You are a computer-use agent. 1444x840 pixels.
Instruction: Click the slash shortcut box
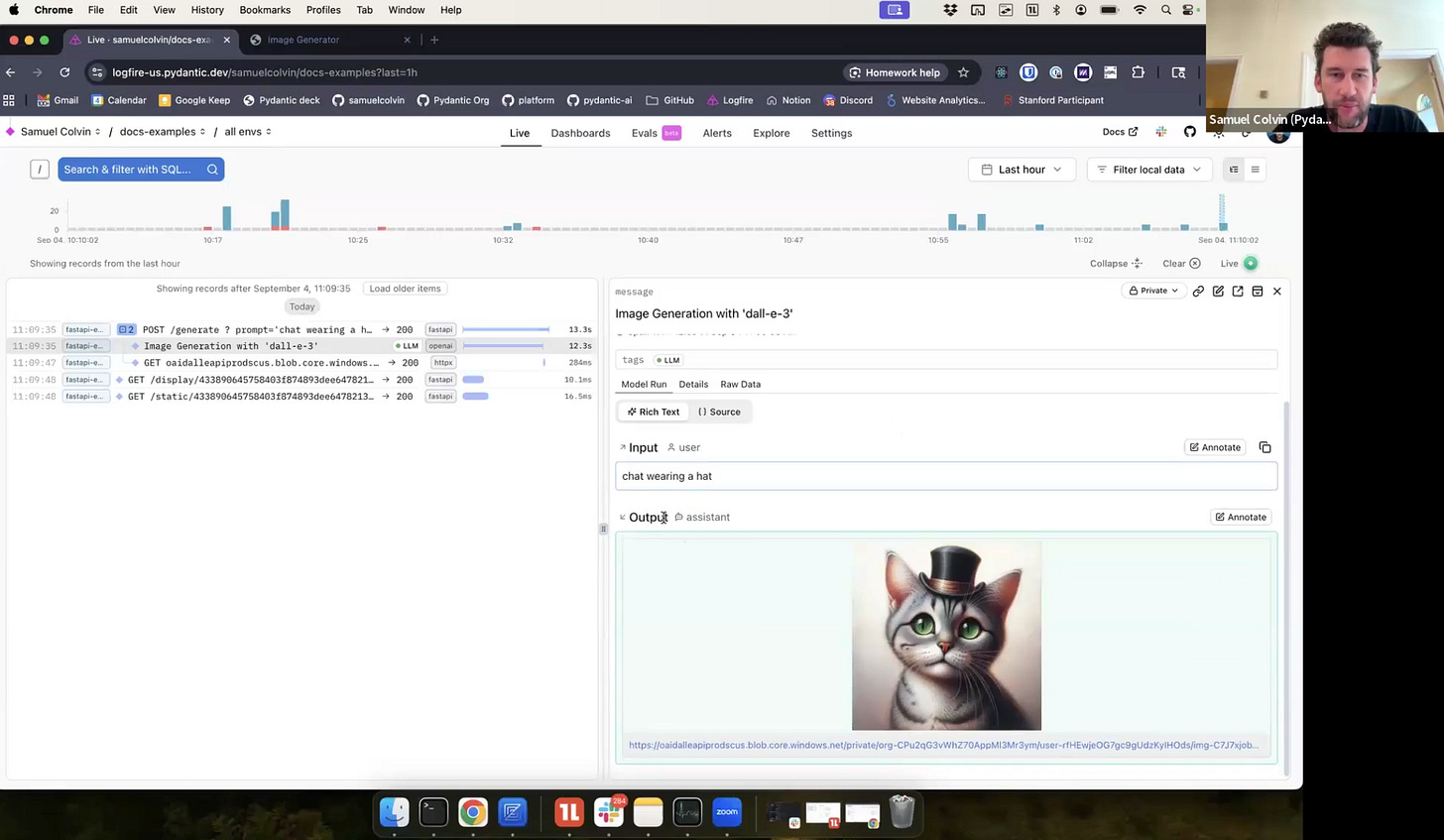tap(40, 170)
